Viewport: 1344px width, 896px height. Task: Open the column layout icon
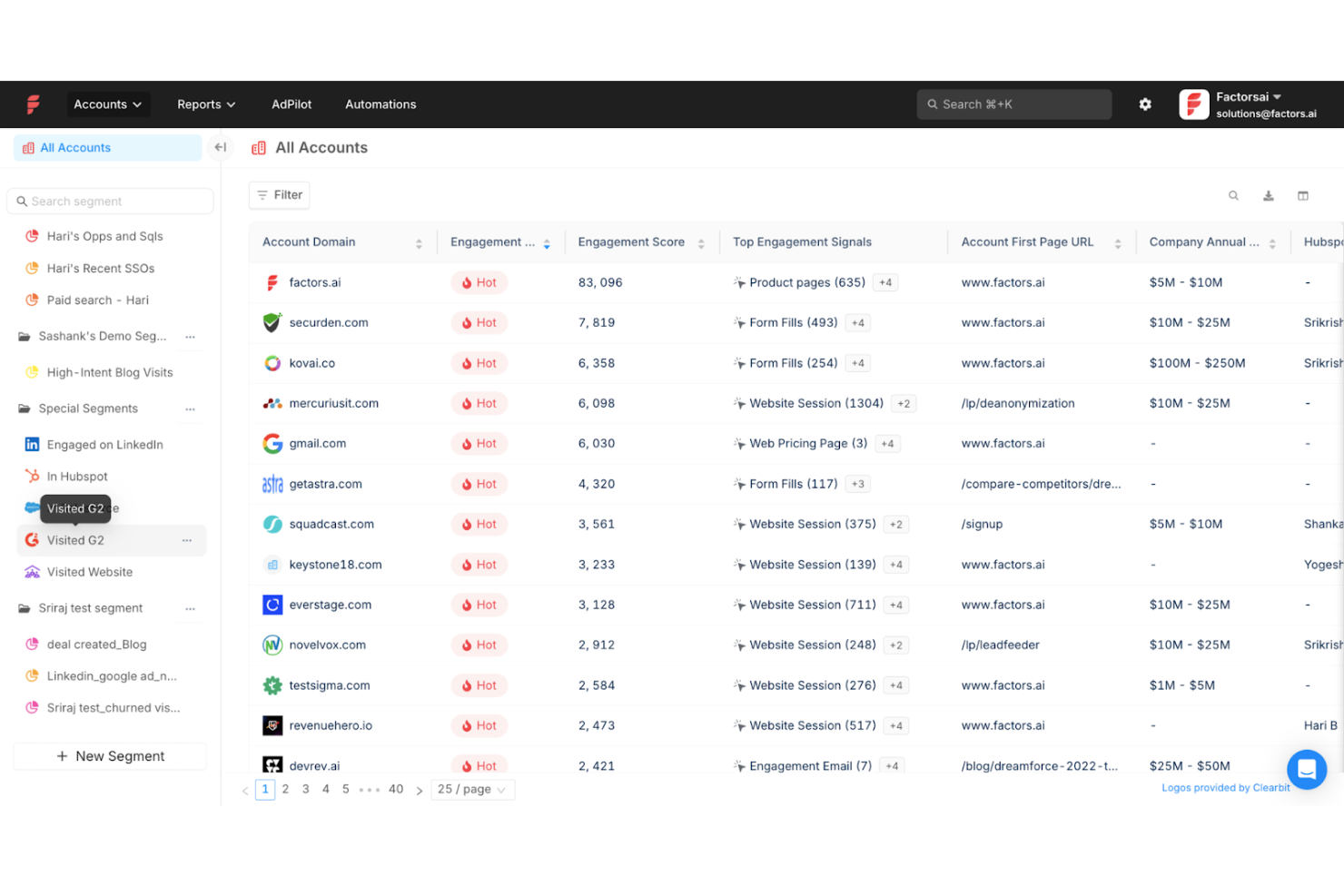coord(1303,195)
